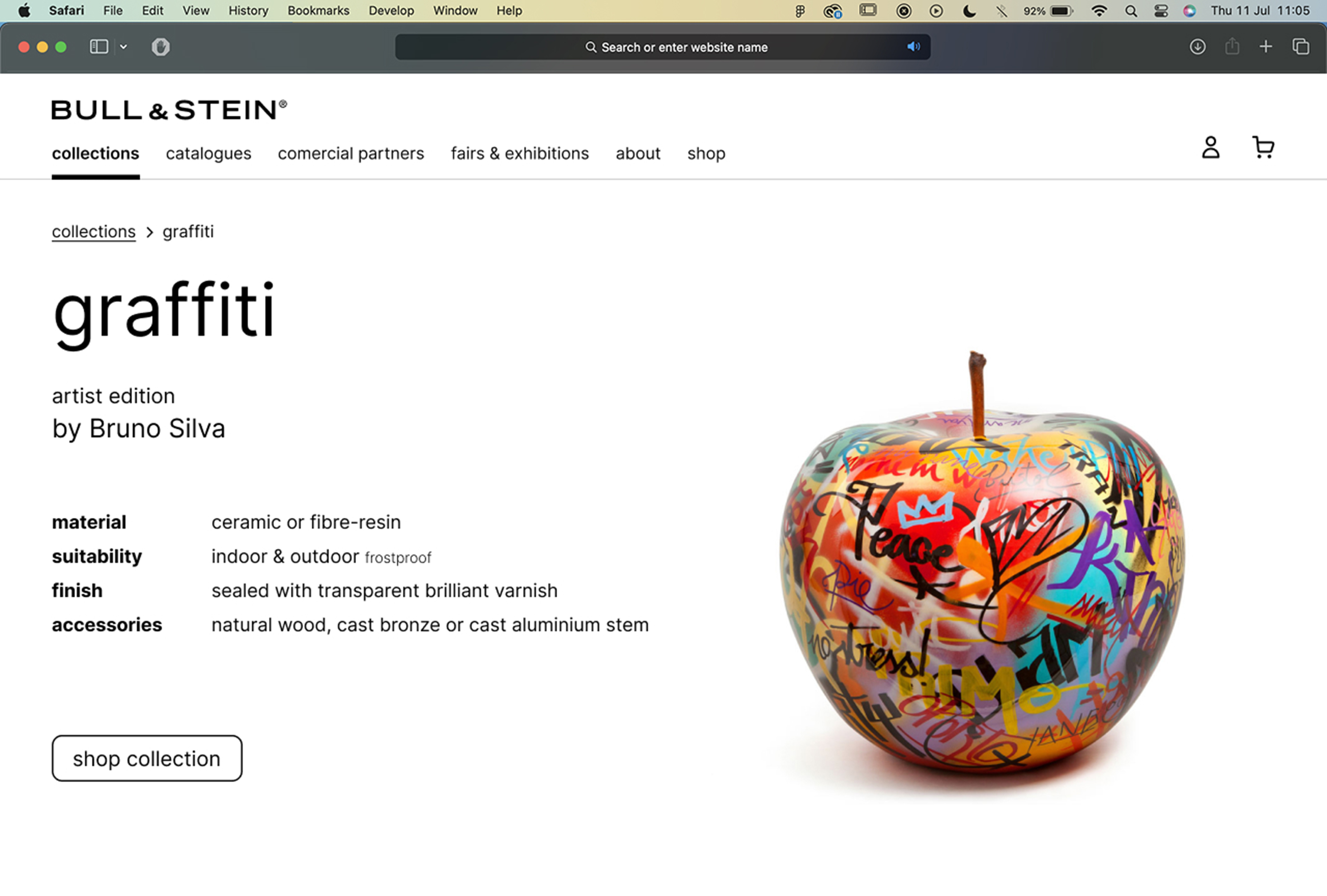The height and width of the screenshot is (896, 1327).
Task: Go to catalogues navigation tab
Action: 209,154
